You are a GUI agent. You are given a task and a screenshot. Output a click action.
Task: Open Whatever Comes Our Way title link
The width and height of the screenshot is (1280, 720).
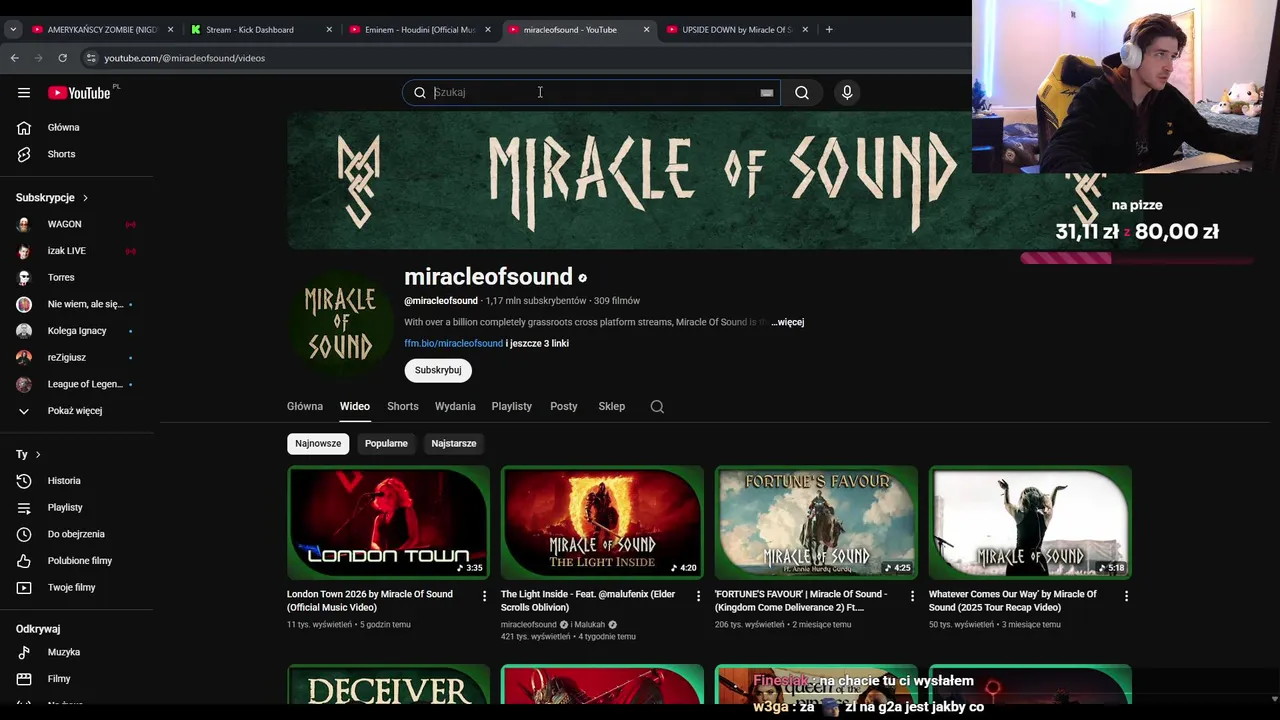pyautogui.click(x=1013, y=600)
